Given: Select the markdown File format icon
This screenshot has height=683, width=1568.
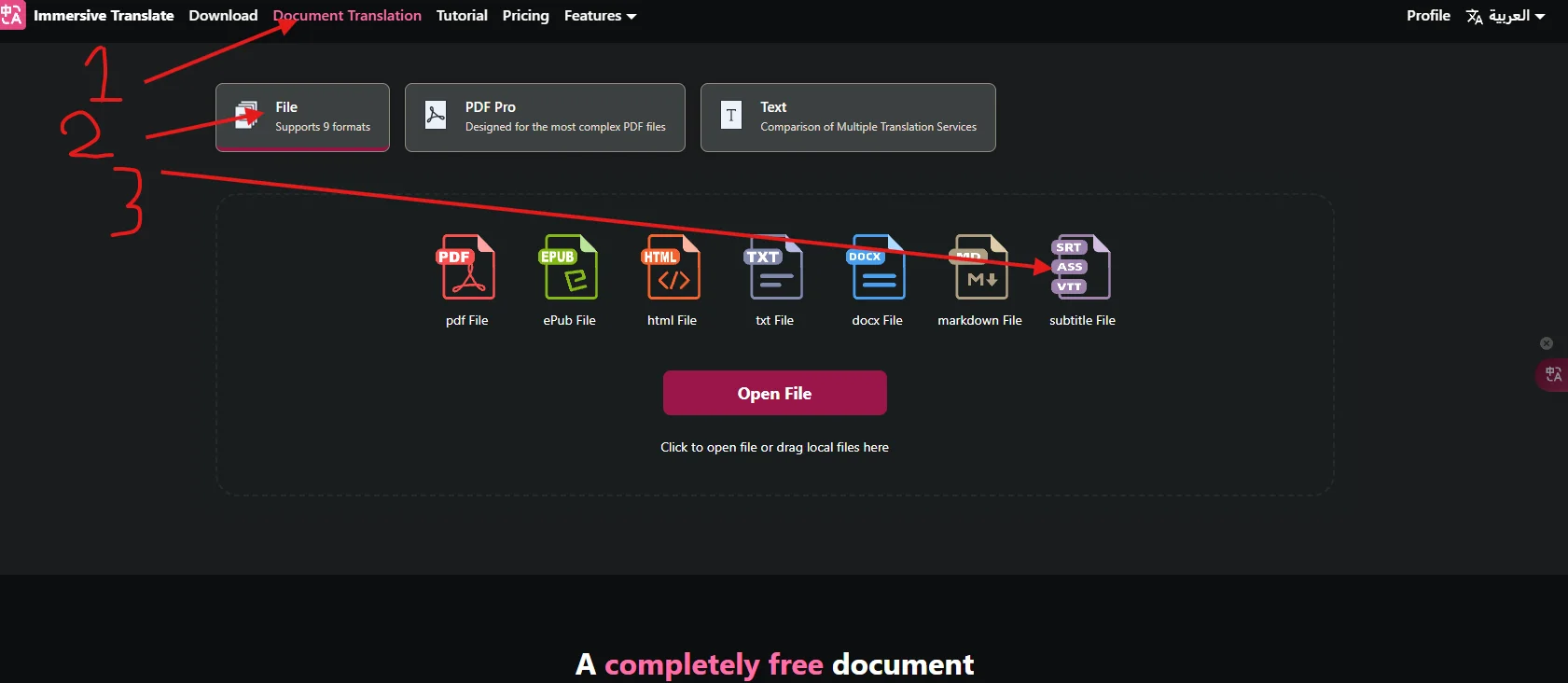Looking at the screenshot, I should pos(979,267).
